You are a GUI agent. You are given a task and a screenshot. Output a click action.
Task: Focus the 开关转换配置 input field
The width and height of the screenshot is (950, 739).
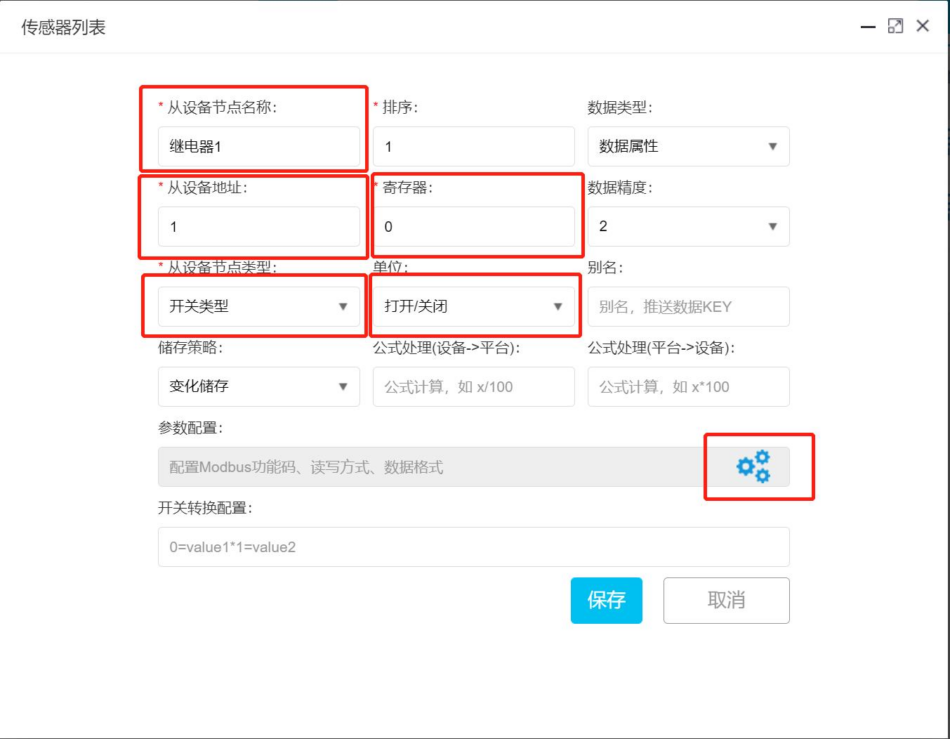pos(474,546)
